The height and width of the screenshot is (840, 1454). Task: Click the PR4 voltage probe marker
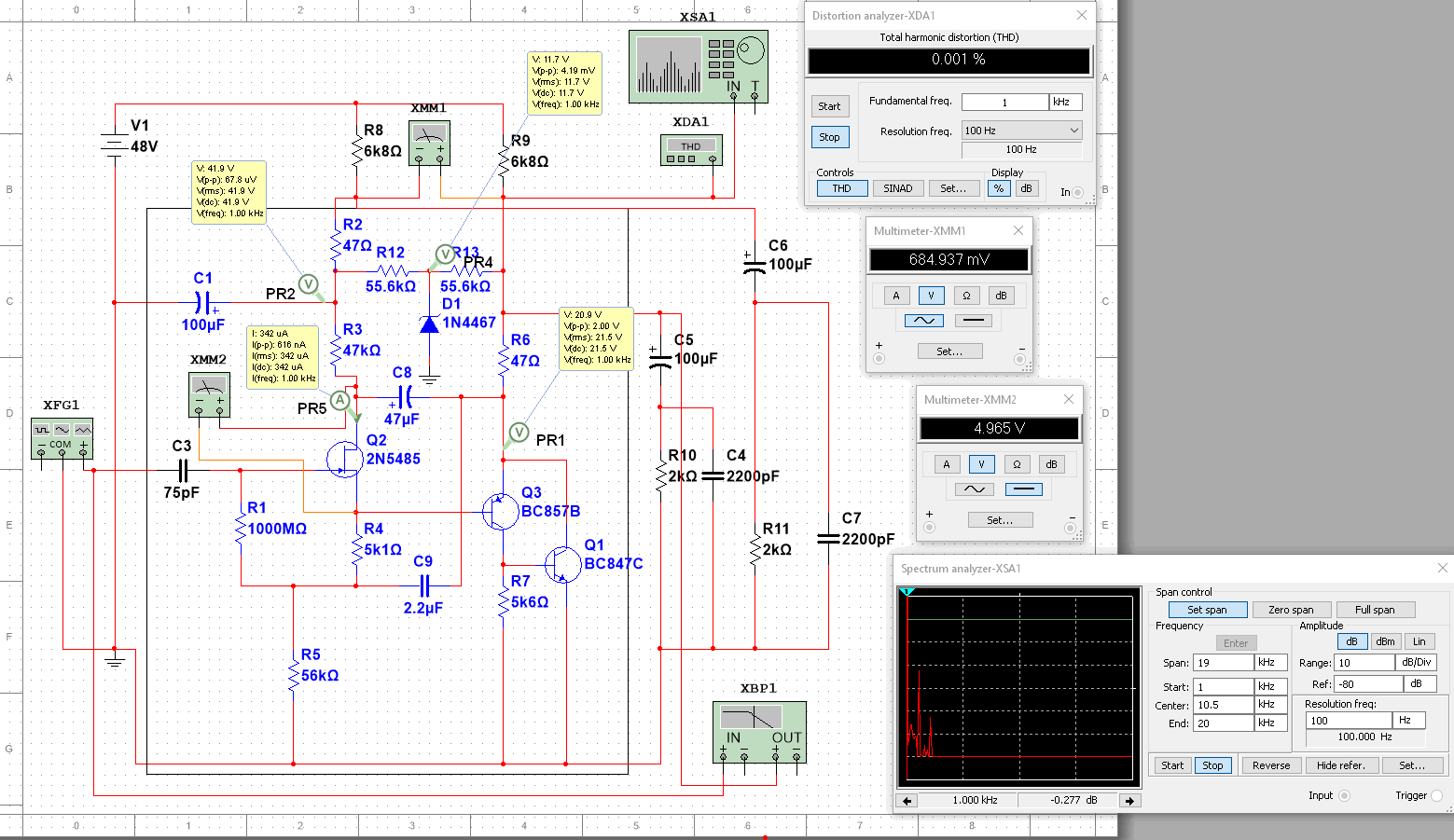coord(446,255)
